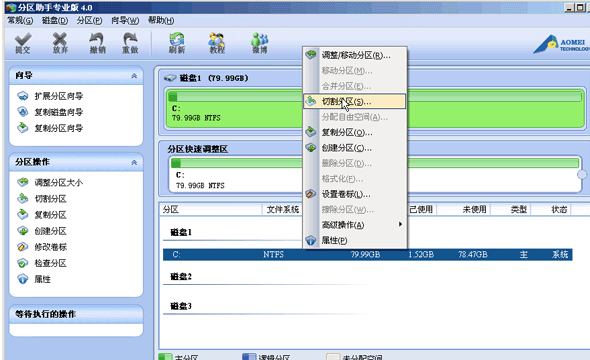
Task: Select the 磁盘2 row in the list
Action: tap(181, 277)
